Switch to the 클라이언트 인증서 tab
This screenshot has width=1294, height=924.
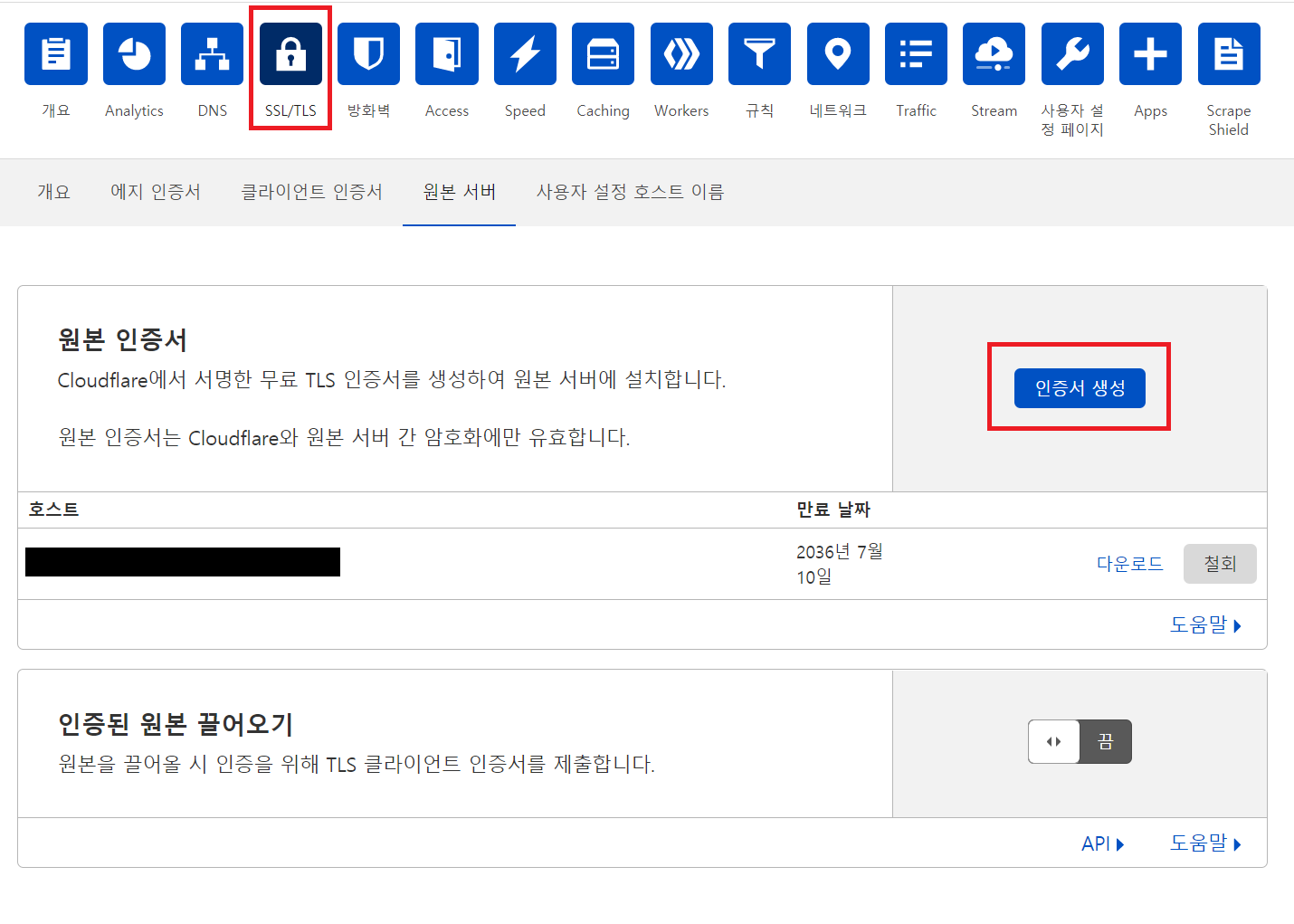tap(311, 192)
